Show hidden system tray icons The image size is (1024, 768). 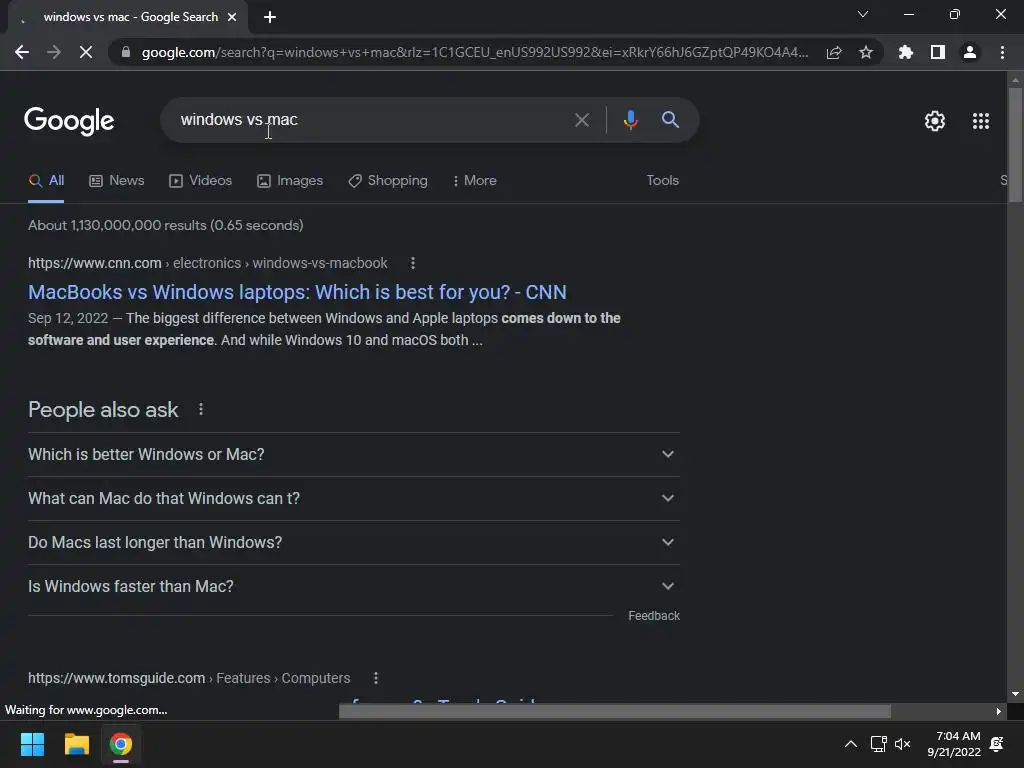tap(850, 744)
